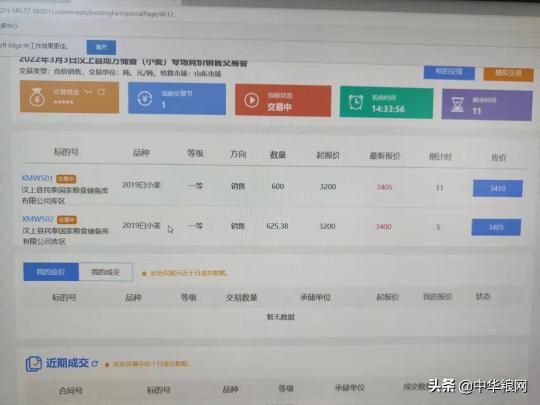Click 暂无数据 empty table message
Viewport: 540px width, 405px height.
[281, 317]
